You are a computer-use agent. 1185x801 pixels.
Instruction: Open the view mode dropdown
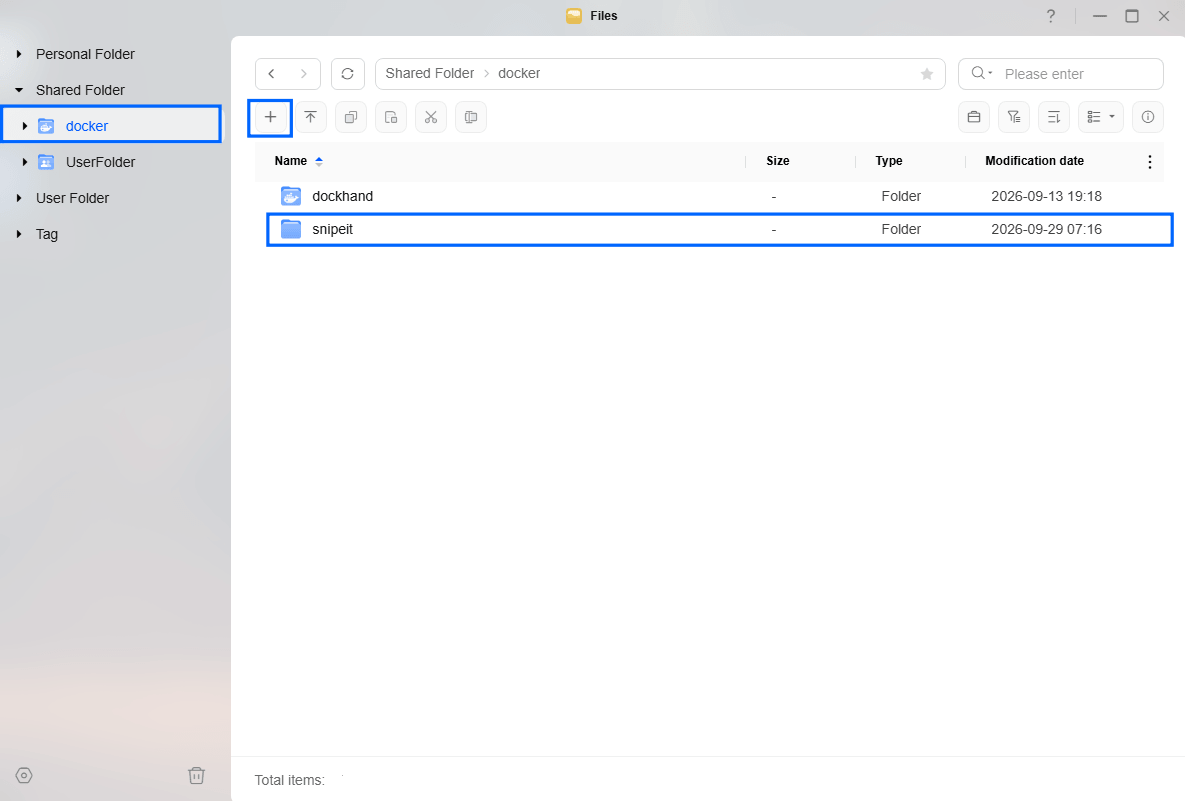tap(1101, 117)
